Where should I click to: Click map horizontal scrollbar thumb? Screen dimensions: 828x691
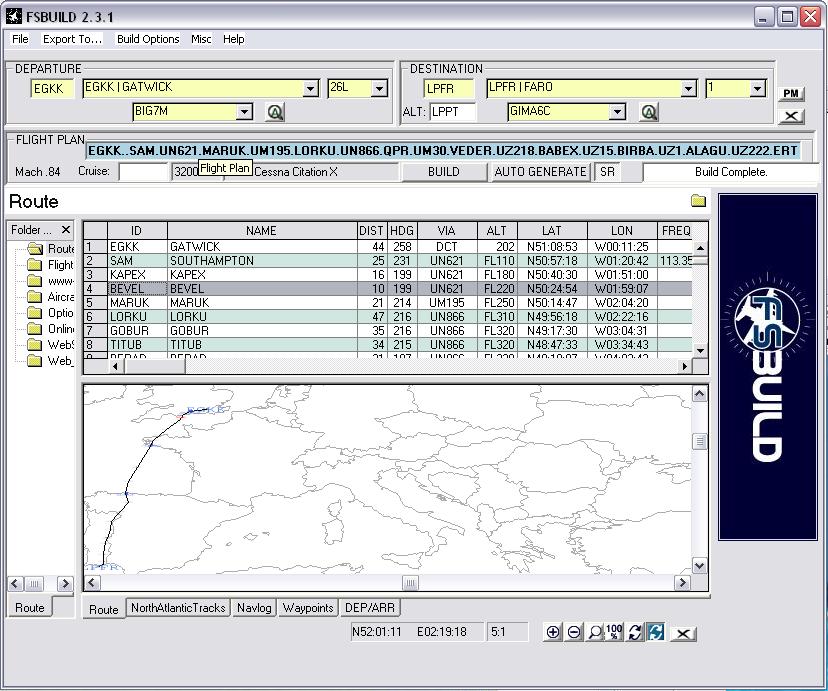[410, 583]
